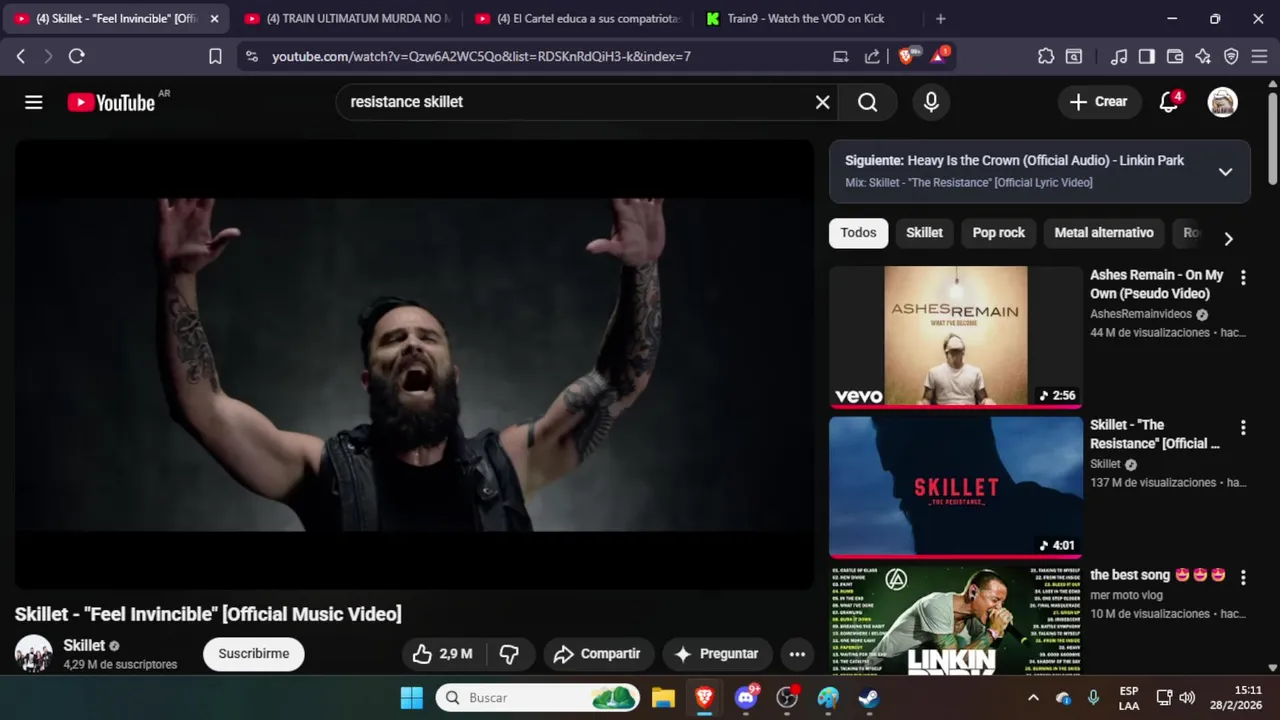This screenshot has width=1280, height=720.
Task: Open Brave VPN shield icon
Action: 1231,57
